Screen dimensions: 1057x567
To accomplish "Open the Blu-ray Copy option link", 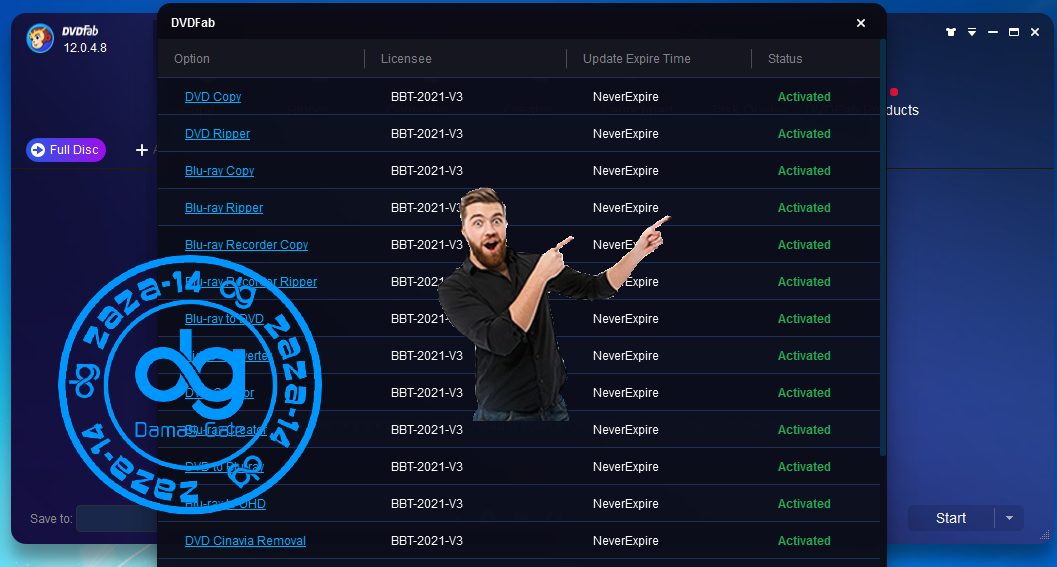I will coord(219,171).
